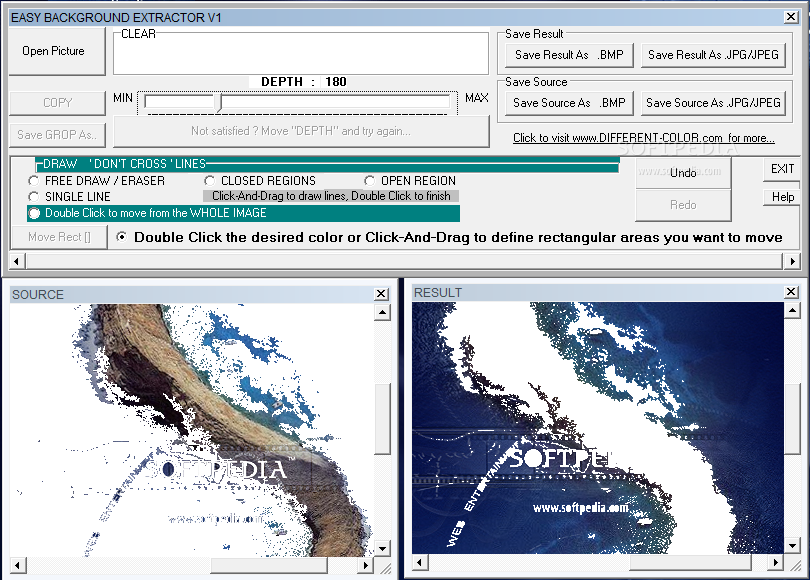810x580 pixels.
Task: Click the Move Rect [] button
Action: pyautogui.click(x=59, y=237)
